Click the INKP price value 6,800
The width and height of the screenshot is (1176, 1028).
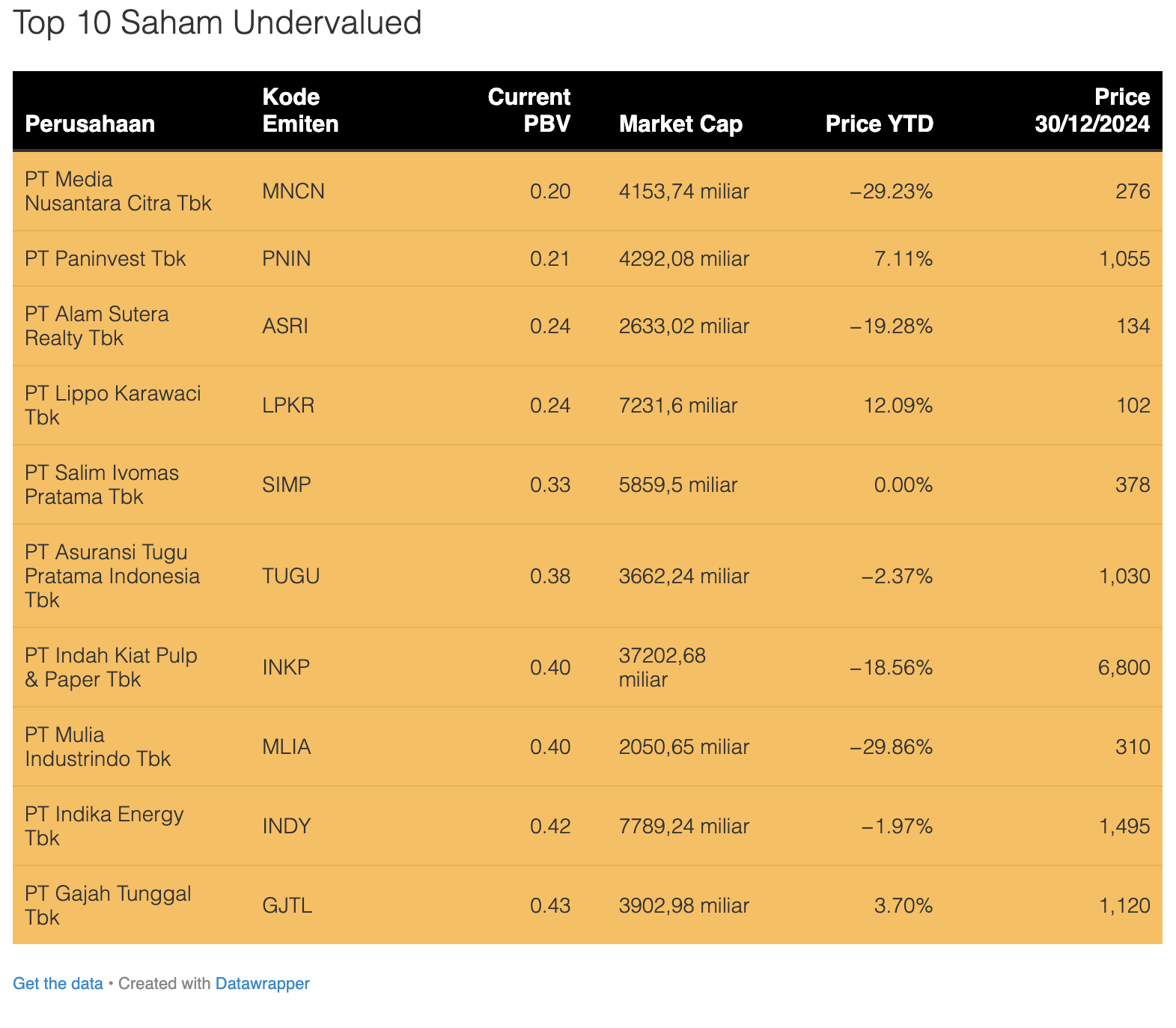[1124, 667]
